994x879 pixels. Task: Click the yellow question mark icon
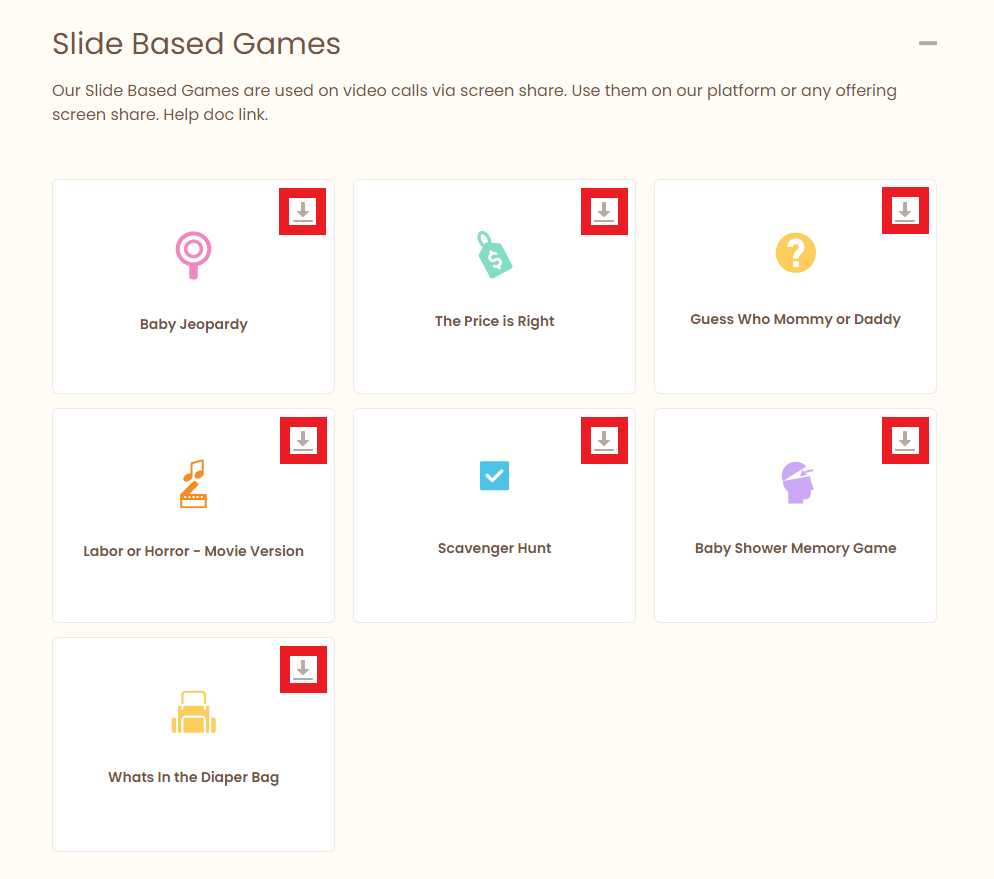[795, 253]
